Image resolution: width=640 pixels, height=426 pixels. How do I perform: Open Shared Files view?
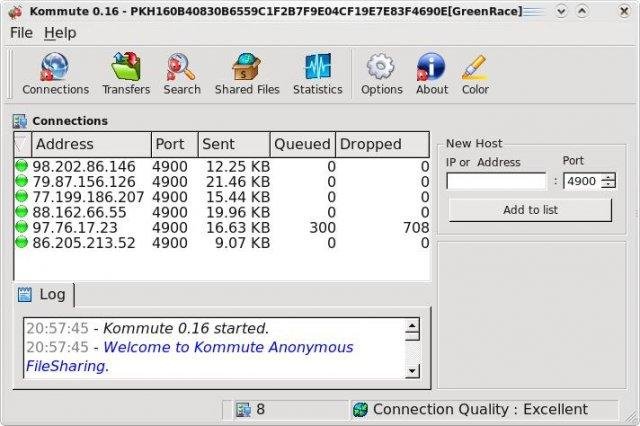[x=247, y=74]
